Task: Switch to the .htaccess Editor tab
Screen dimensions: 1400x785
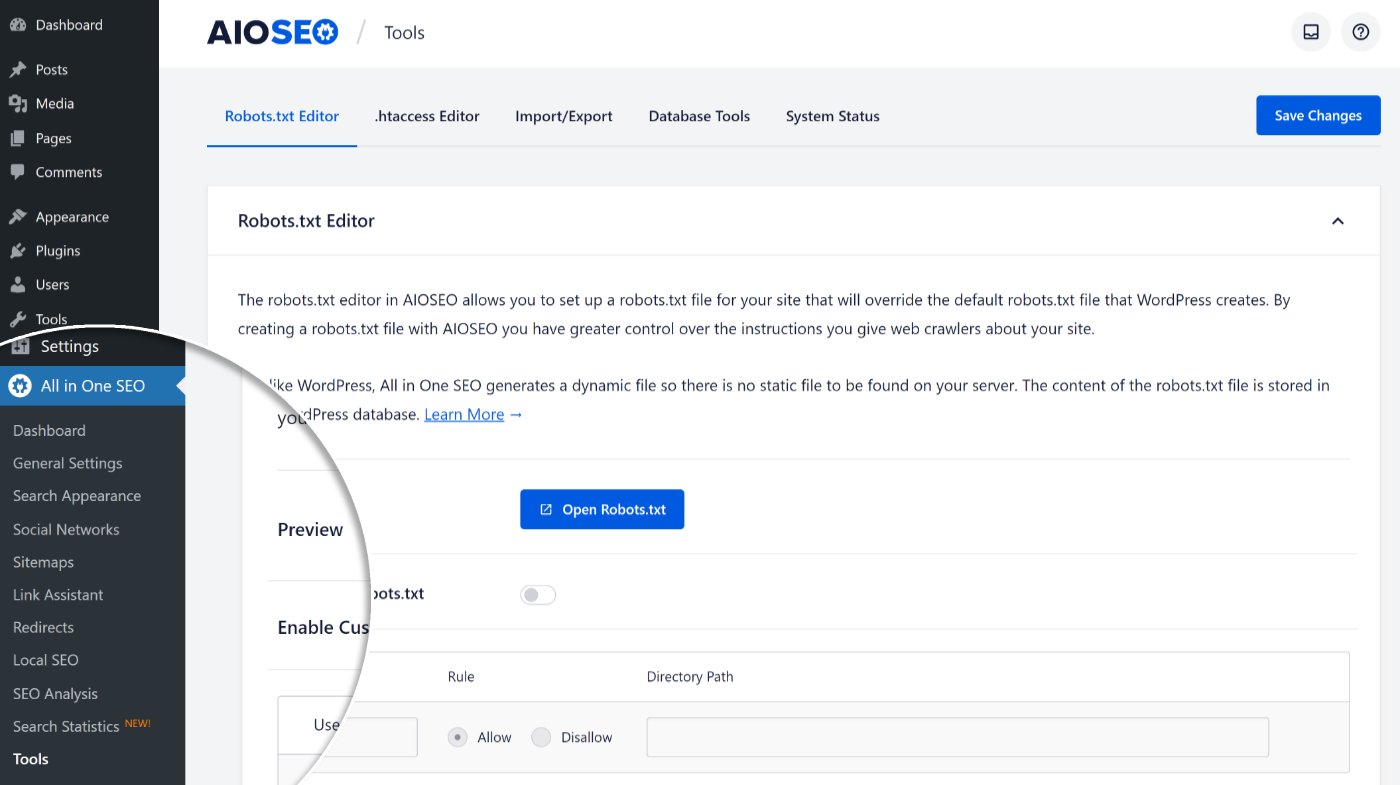Action: click(427, 116)
